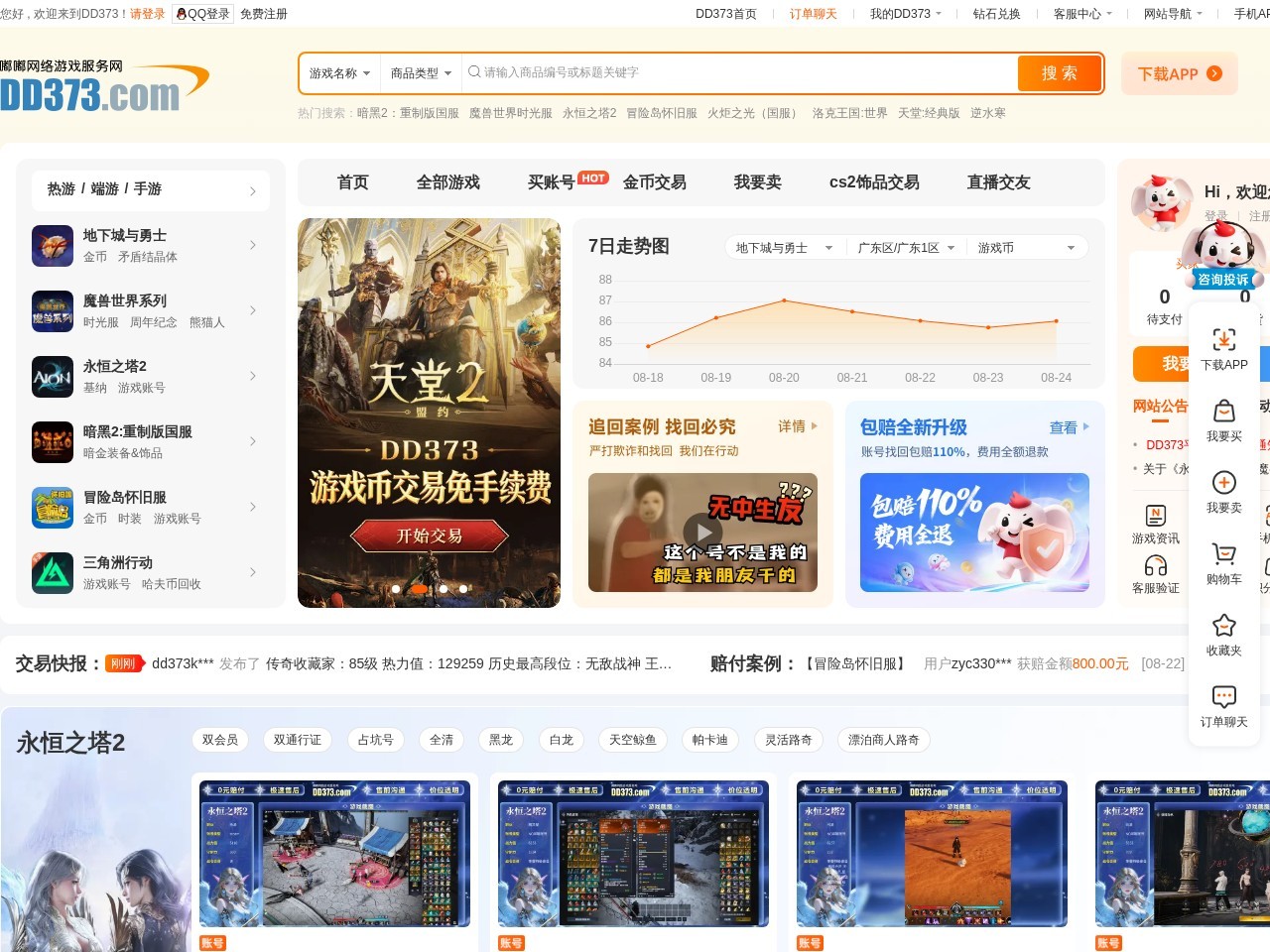Open the desert scene account listing thumbnail
Screen dimensions: 1270x952
click(932, 854)
